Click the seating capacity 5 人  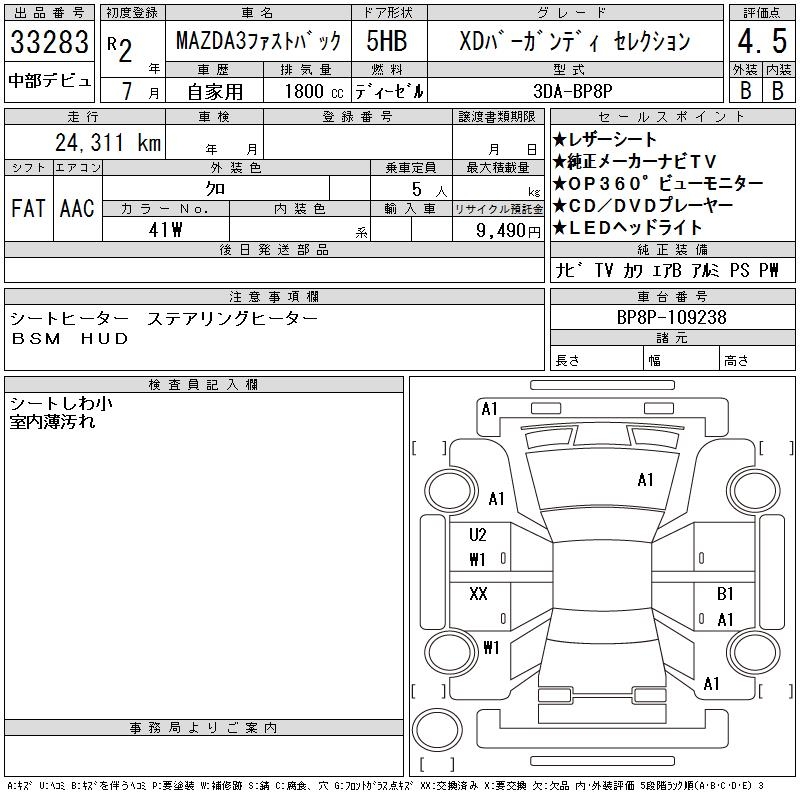[x=429, y=190]
